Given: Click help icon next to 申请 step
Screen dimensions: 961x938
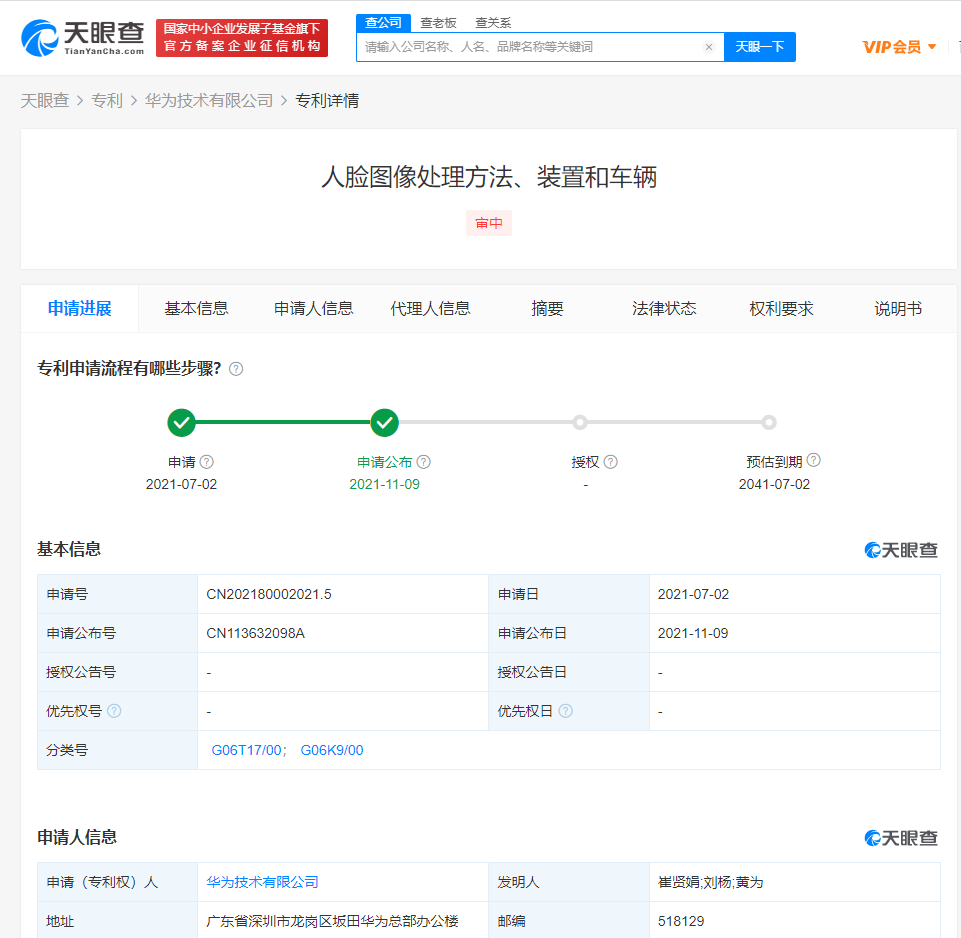Looking at the screenshot, I should pos(207,462).
